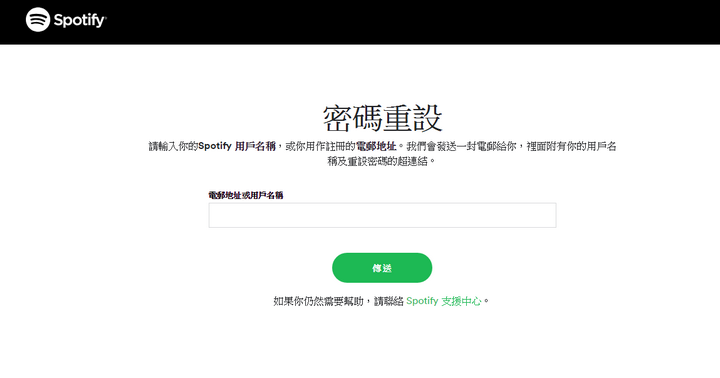The height and width of the screenshot is (378, 720).
Task: Open the Spotify 支援中心 link
Action: [444, 301]
